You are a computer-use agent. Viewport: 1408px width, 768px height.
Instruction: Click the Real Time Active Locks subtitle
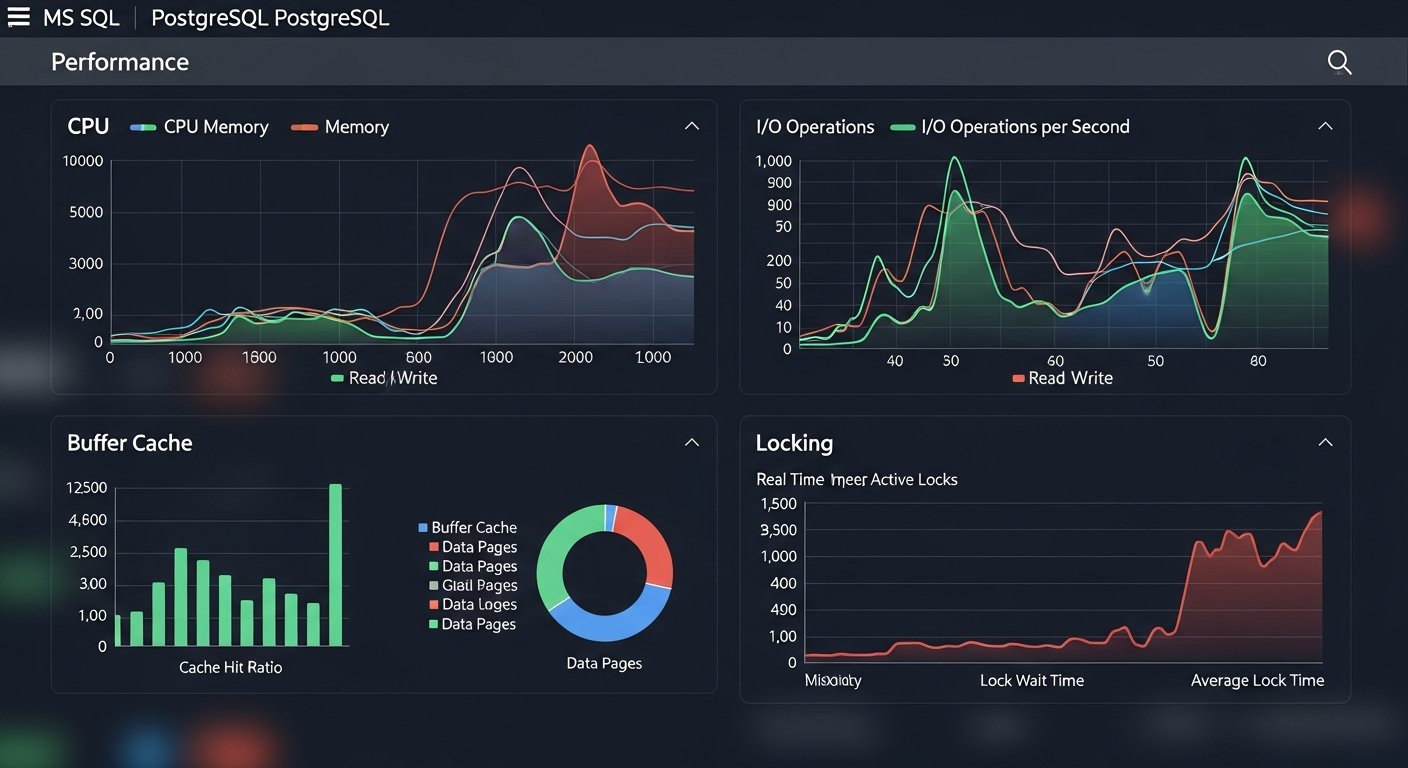point(857,480)
